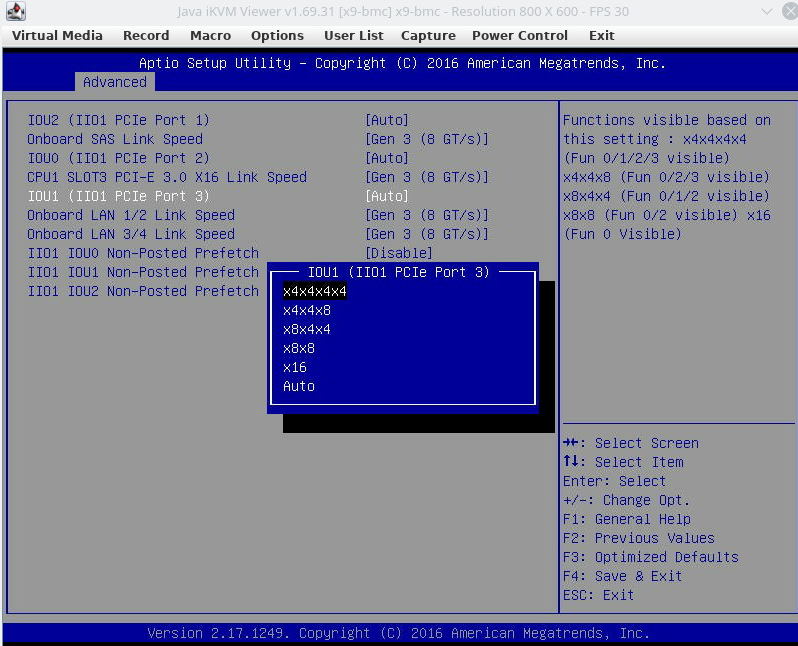Click 'Enter: Select' hint
This screenshot has height=646, width=798.
[614, 481]
